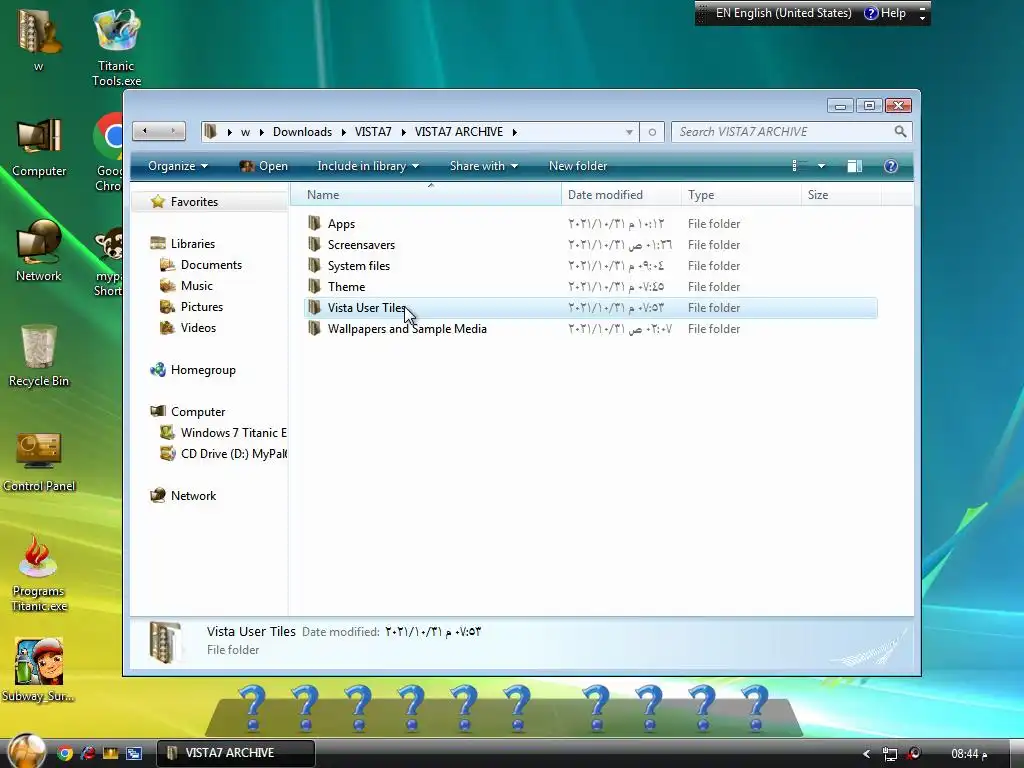Viewport: 1024px width, 768px height.
Task: Sort by the Date modified column
Action: pyautogui.click(x=621, y=195)
